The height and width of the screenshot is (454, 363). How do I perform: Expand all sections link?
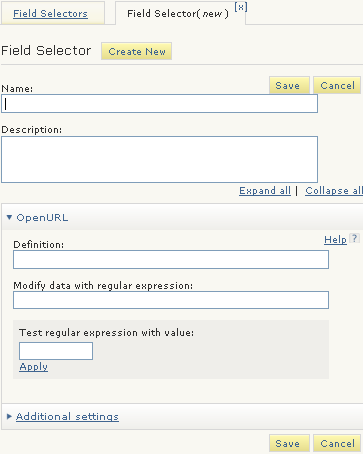[265, 191]
